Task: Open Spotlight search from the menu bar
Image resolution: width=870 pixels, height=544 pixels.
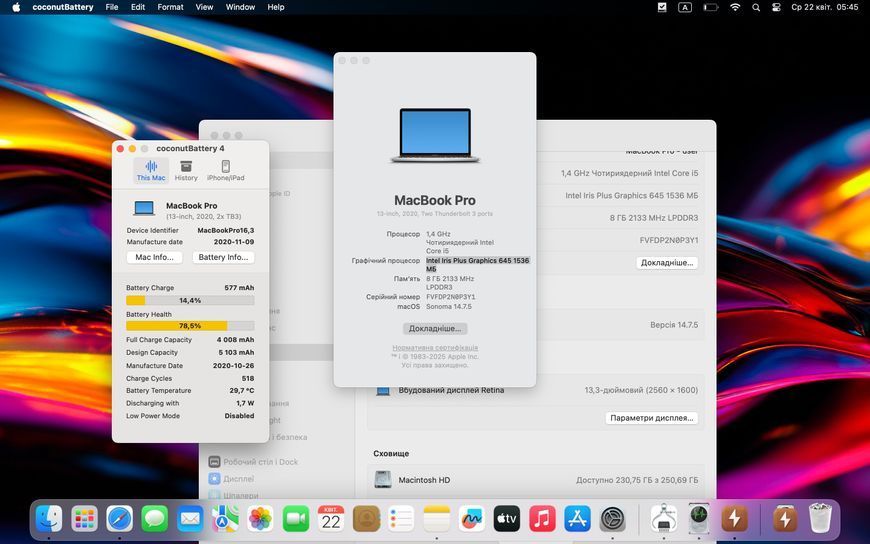Action: pos(756,7)
